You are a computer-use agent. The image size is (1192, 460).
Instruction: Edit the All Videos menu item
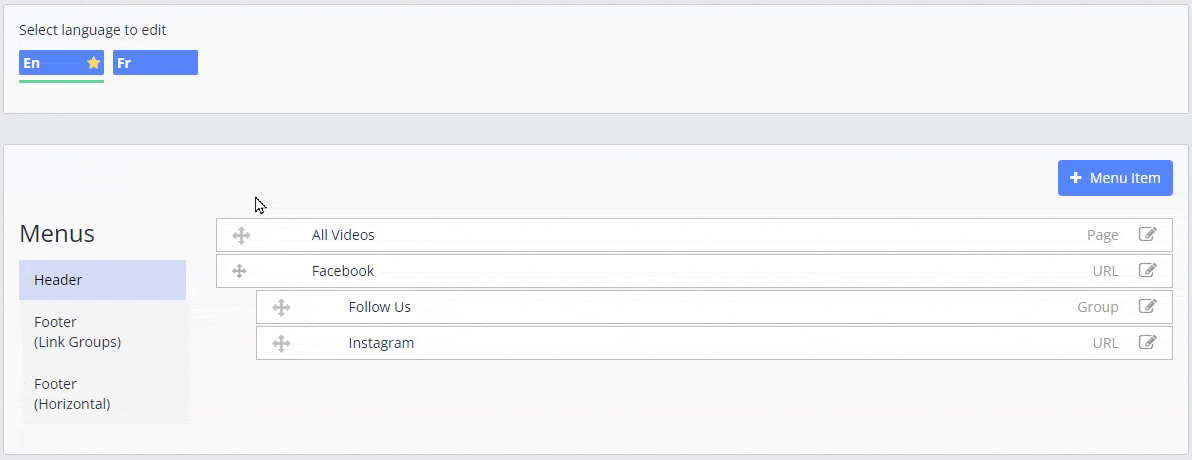[x=1148, y=235]
